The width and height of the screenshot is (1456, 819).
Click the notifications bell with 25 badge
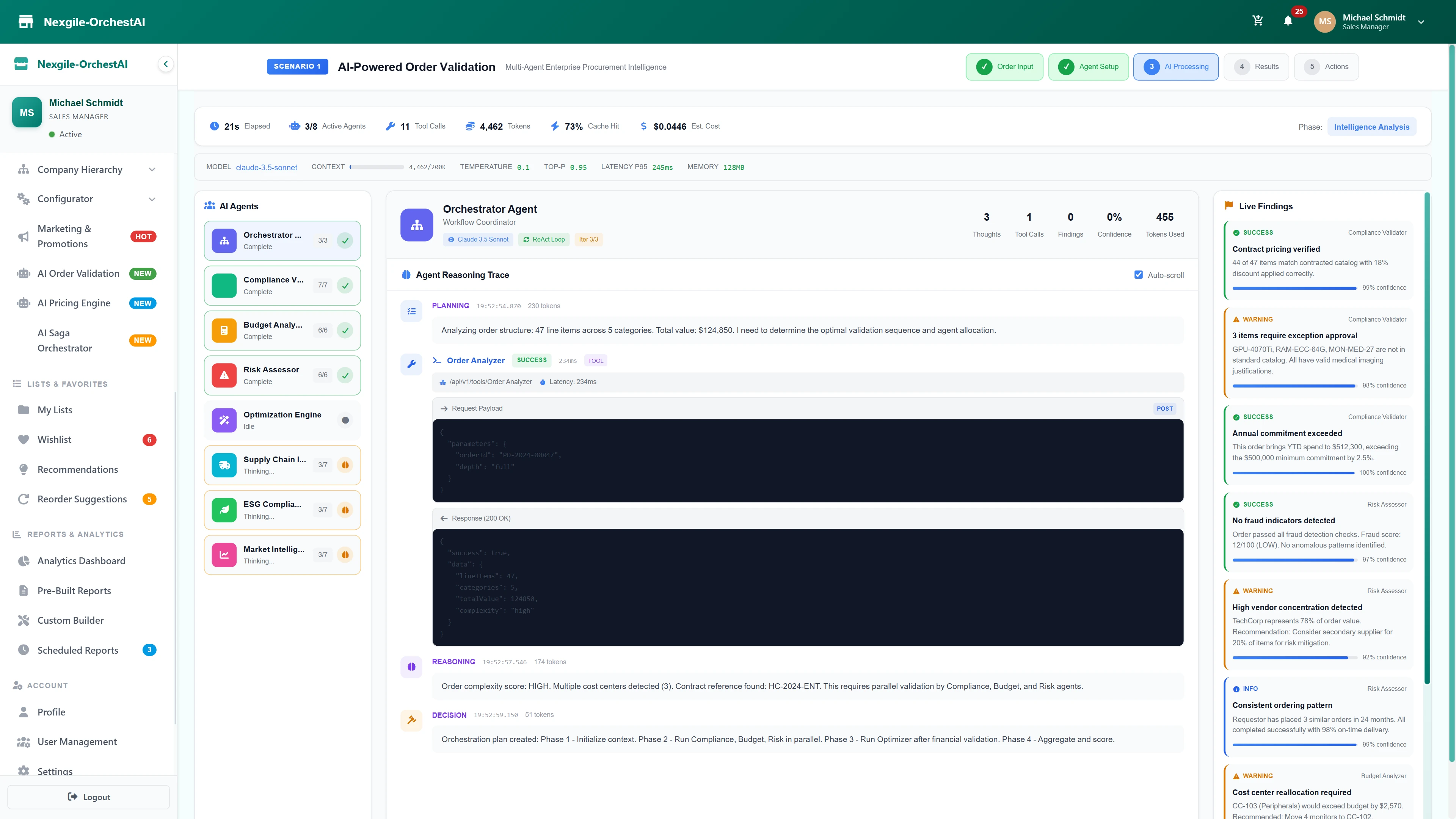(x=1289, y=22)
